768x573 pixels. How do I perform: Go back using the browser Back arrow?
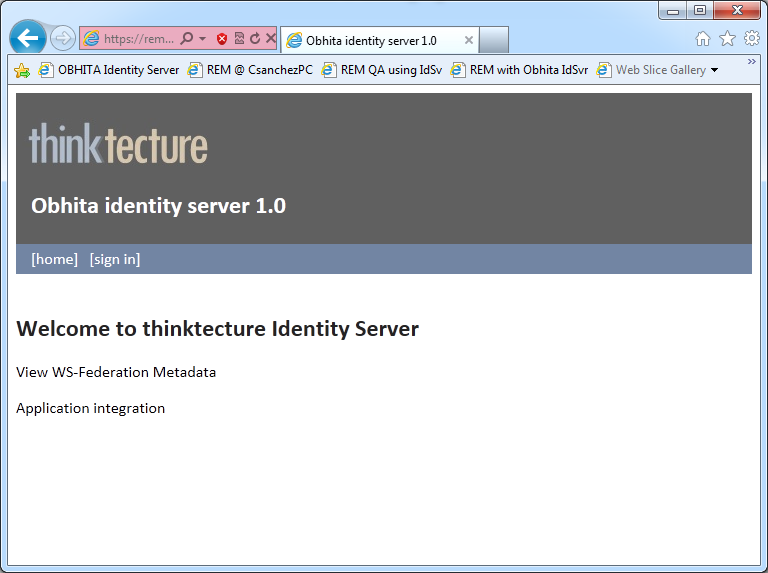point(27,38)
